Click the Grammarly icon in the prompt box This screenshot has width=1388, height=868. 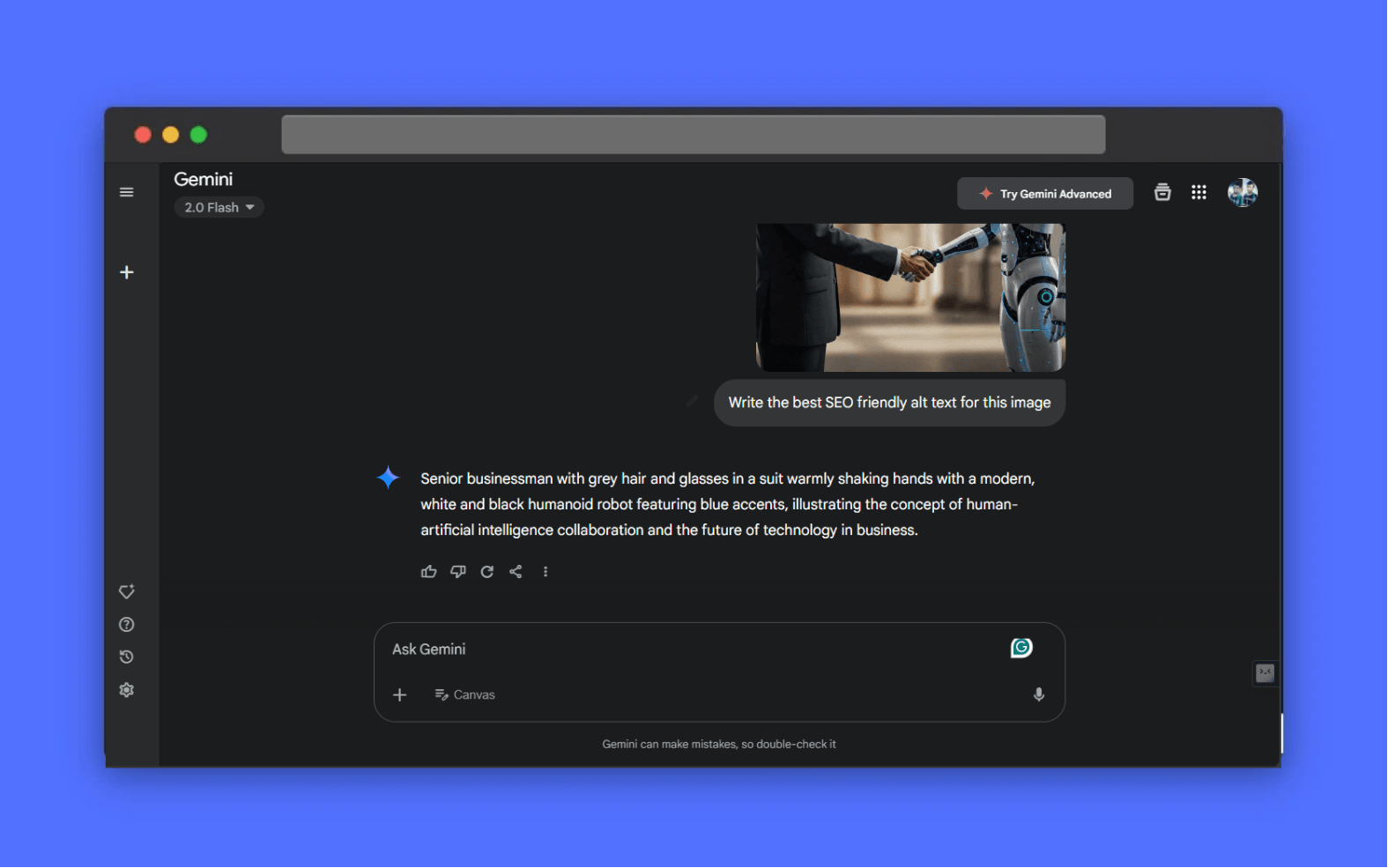pyautogui.click(x=1021, y=649)
